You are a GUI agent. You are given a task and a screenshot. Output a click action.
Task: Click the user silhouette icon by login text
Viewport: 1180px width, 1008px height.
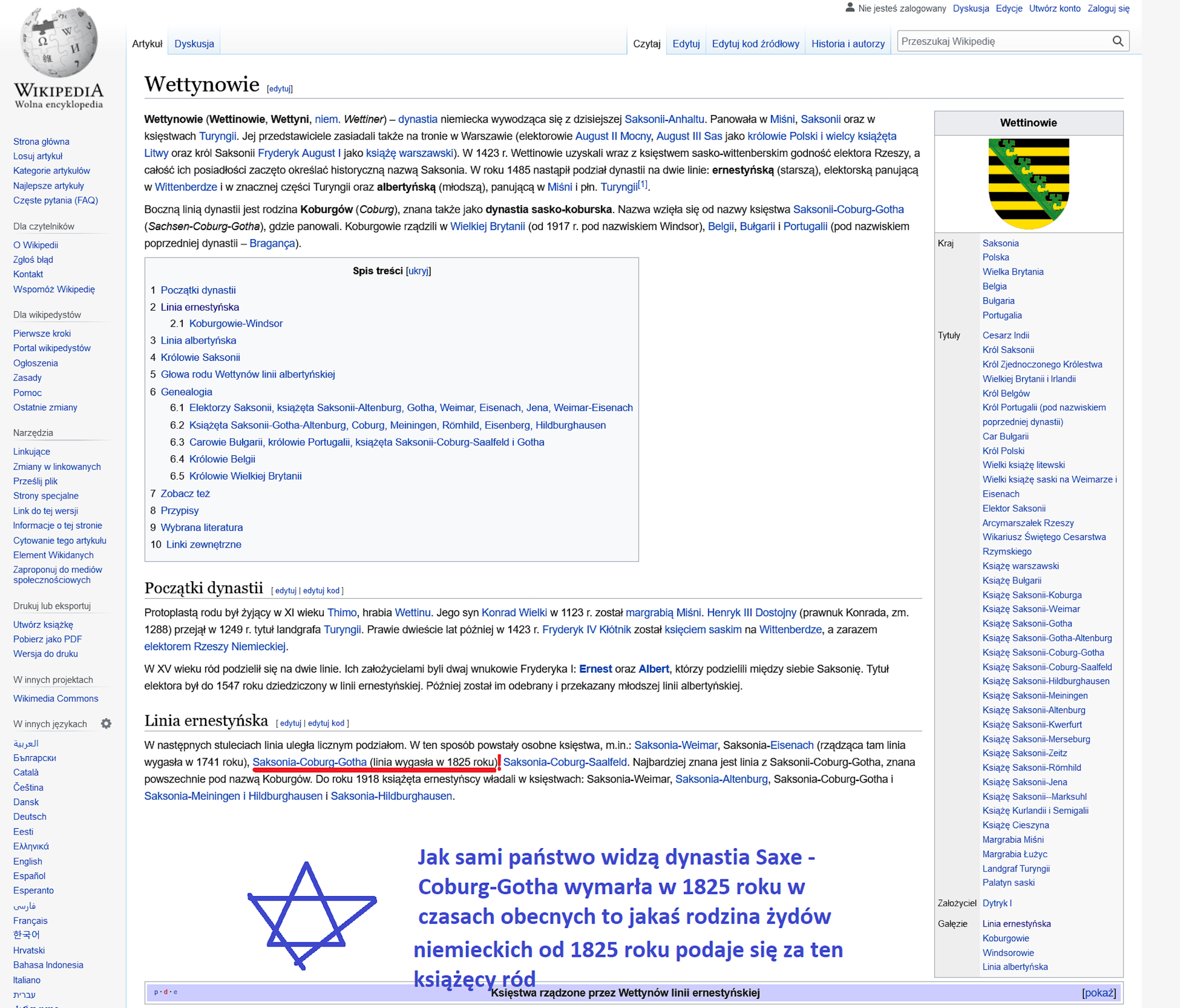[849, 8]
